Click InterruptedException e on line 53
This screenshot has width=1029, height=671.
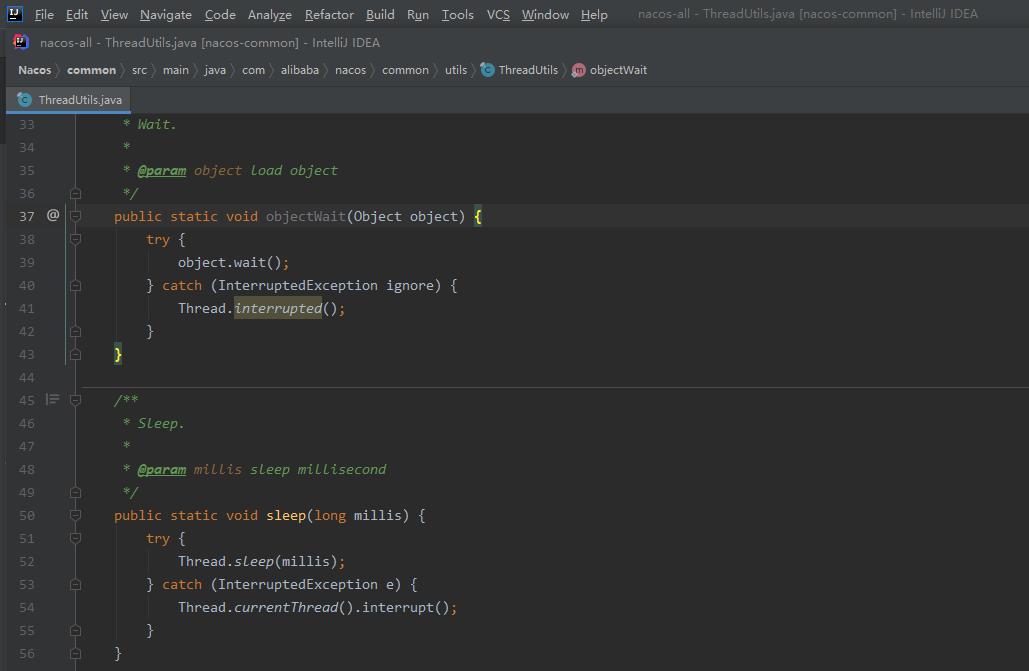(x=306, y=584)
